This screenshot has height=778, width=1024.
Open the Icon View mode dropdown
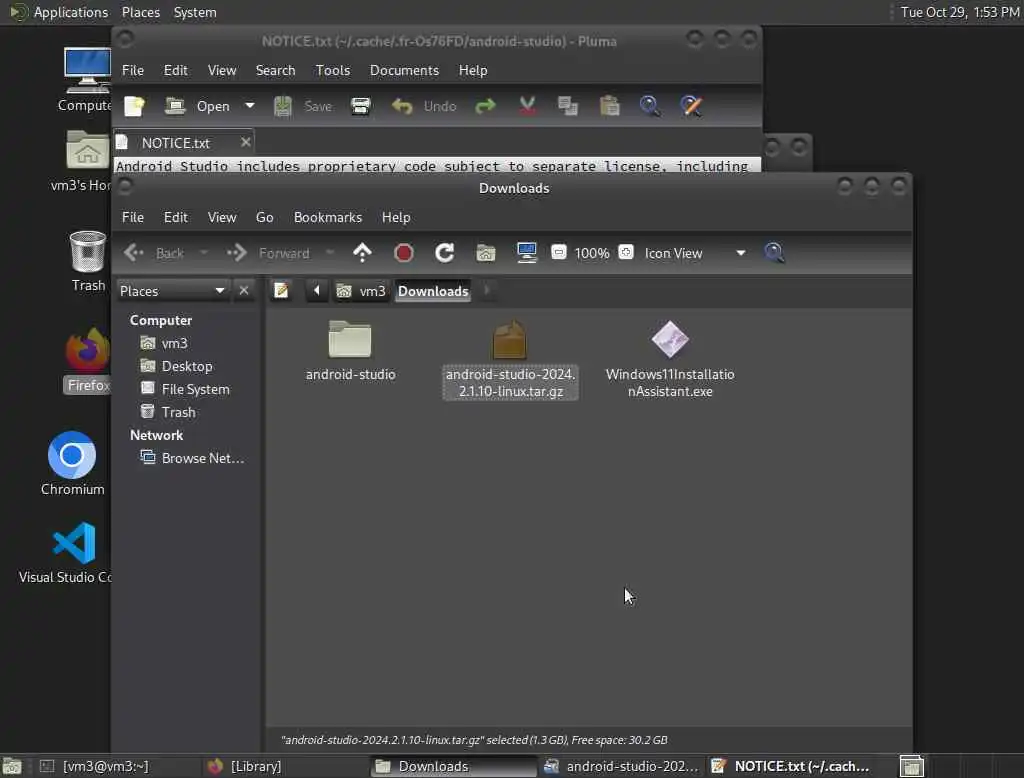[x=695, y=253]
